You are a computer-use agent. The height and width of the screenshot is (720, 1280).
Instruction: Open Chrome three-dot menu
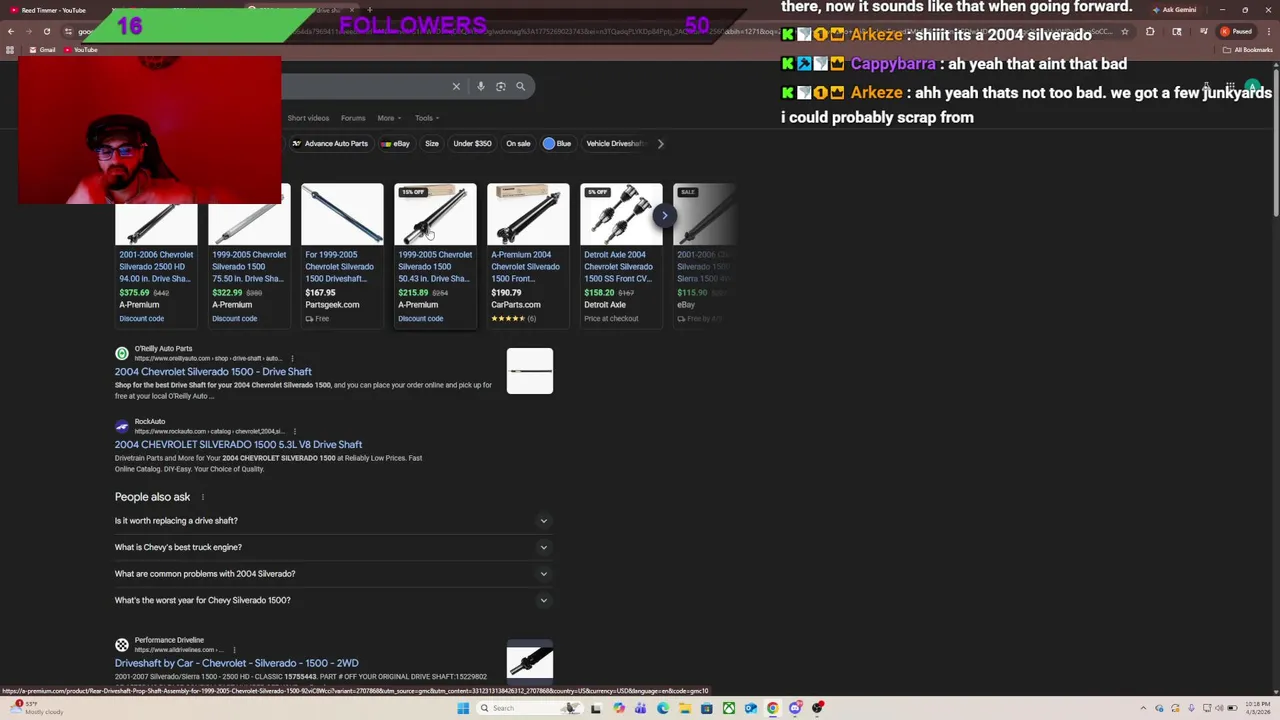pyautogui.click(x=1268, y=31)
